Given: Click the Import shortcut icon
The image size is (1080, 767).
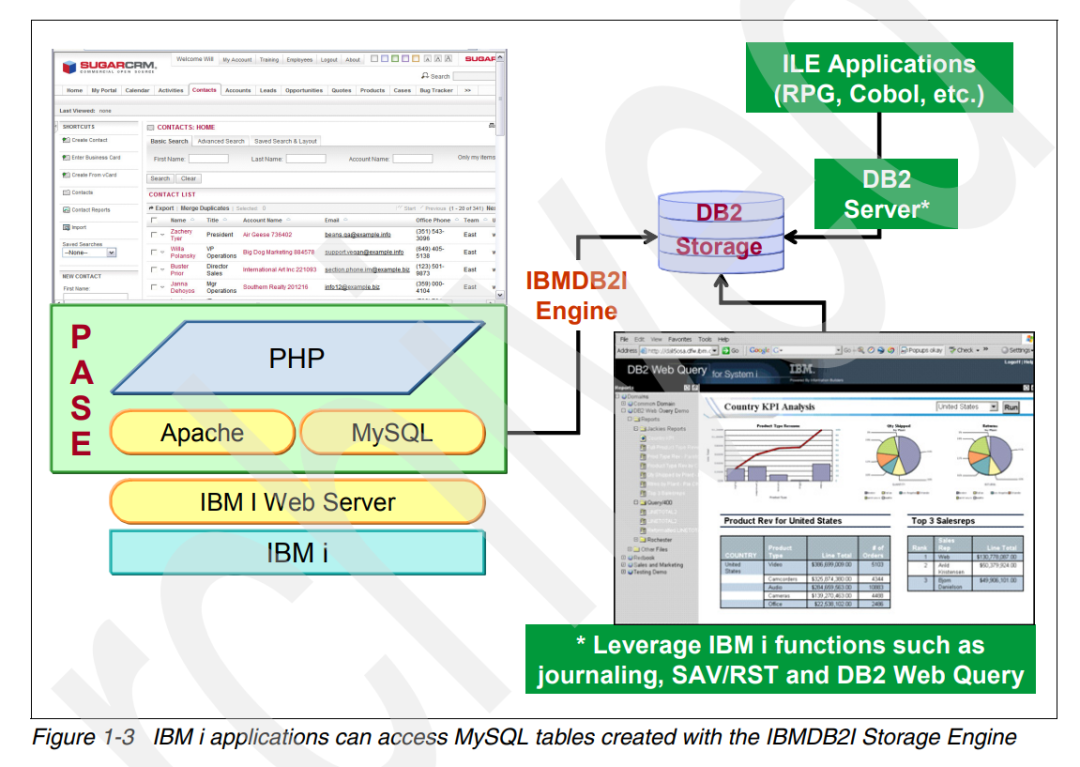Looking at the screenshot, I should (x=66, y=227).
